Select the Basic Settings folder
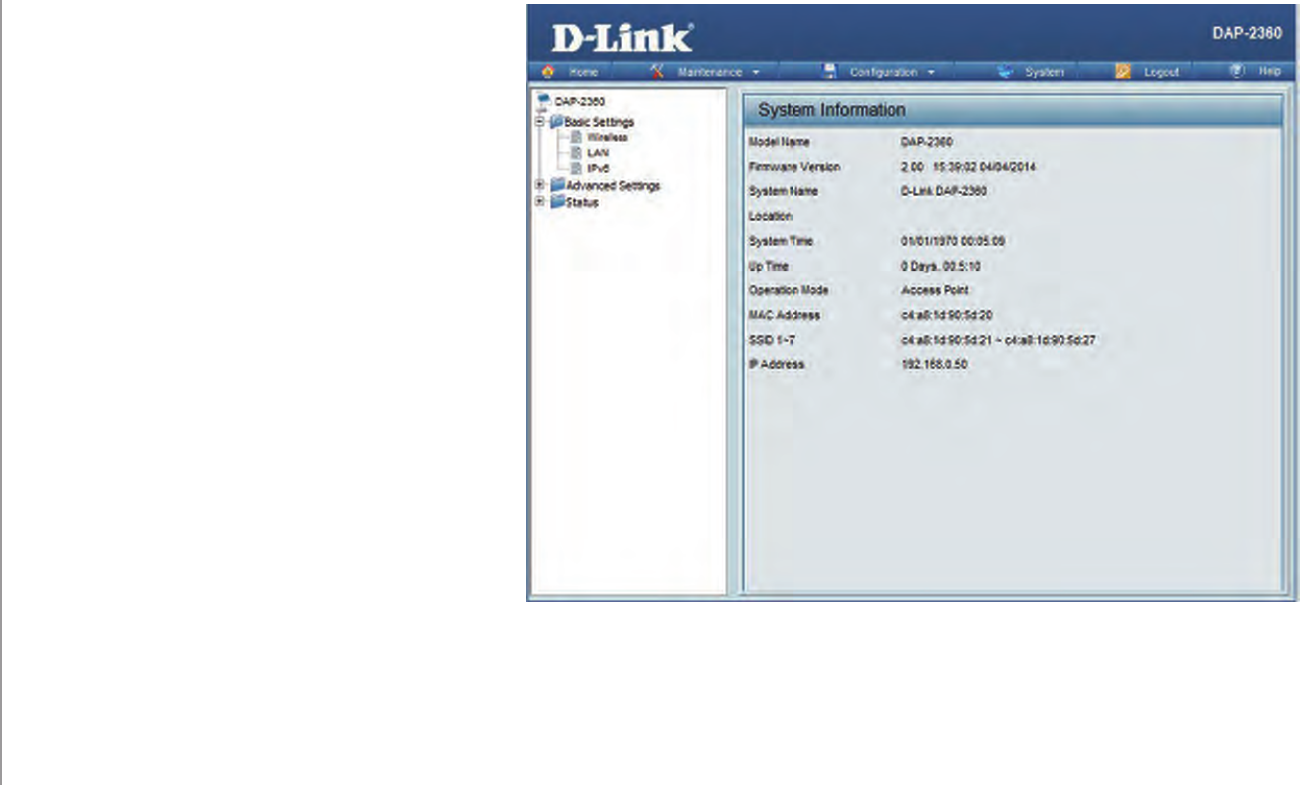The image size is (1300, 785). pyautogui.click(x=591, y=122)
